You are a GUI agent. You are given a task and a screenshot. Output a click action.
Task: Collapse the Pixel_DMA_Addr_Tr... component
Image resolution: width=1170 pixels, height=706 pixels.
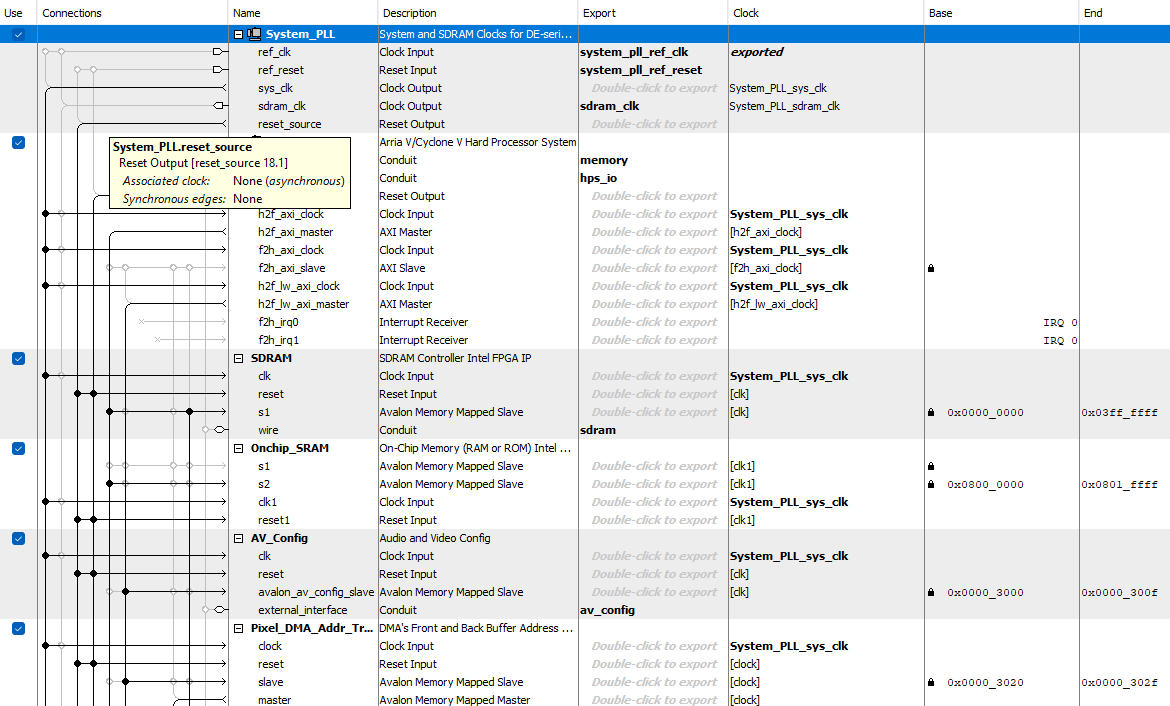click(x=239, y=628)
